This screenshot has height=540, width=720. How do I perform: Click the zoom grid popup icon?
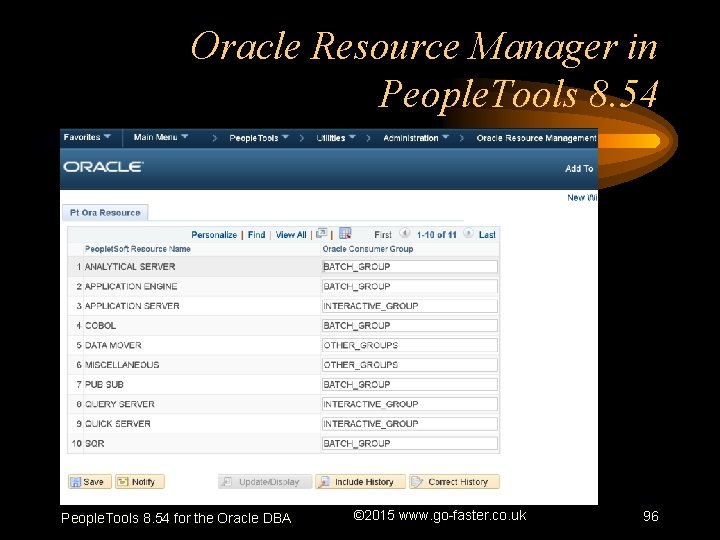point(321,233)
